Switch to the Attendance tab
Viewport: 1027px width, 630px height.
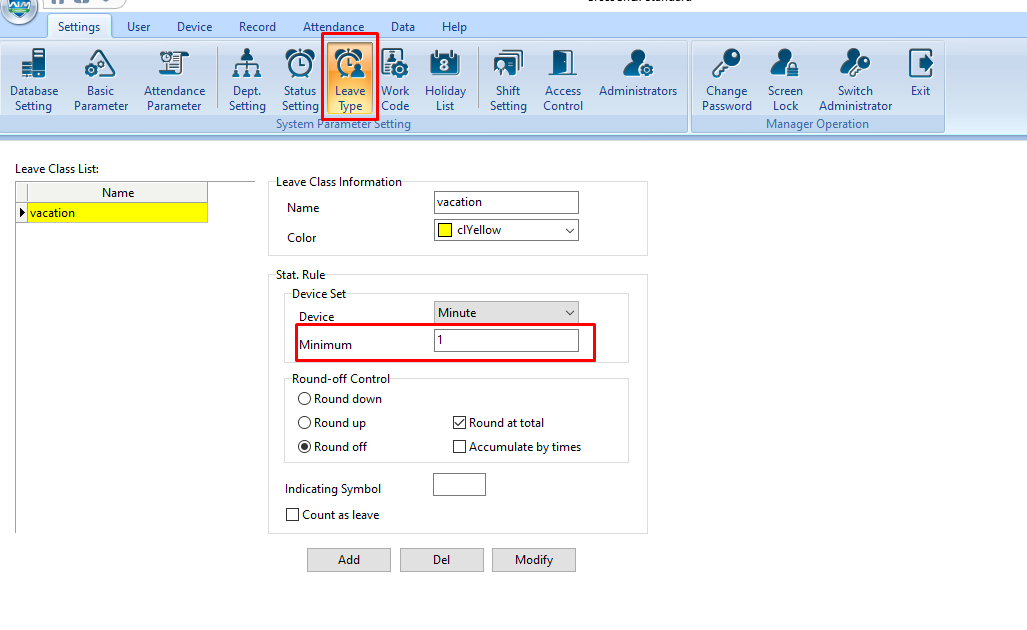pyautogui.click(x=333, y=27)
